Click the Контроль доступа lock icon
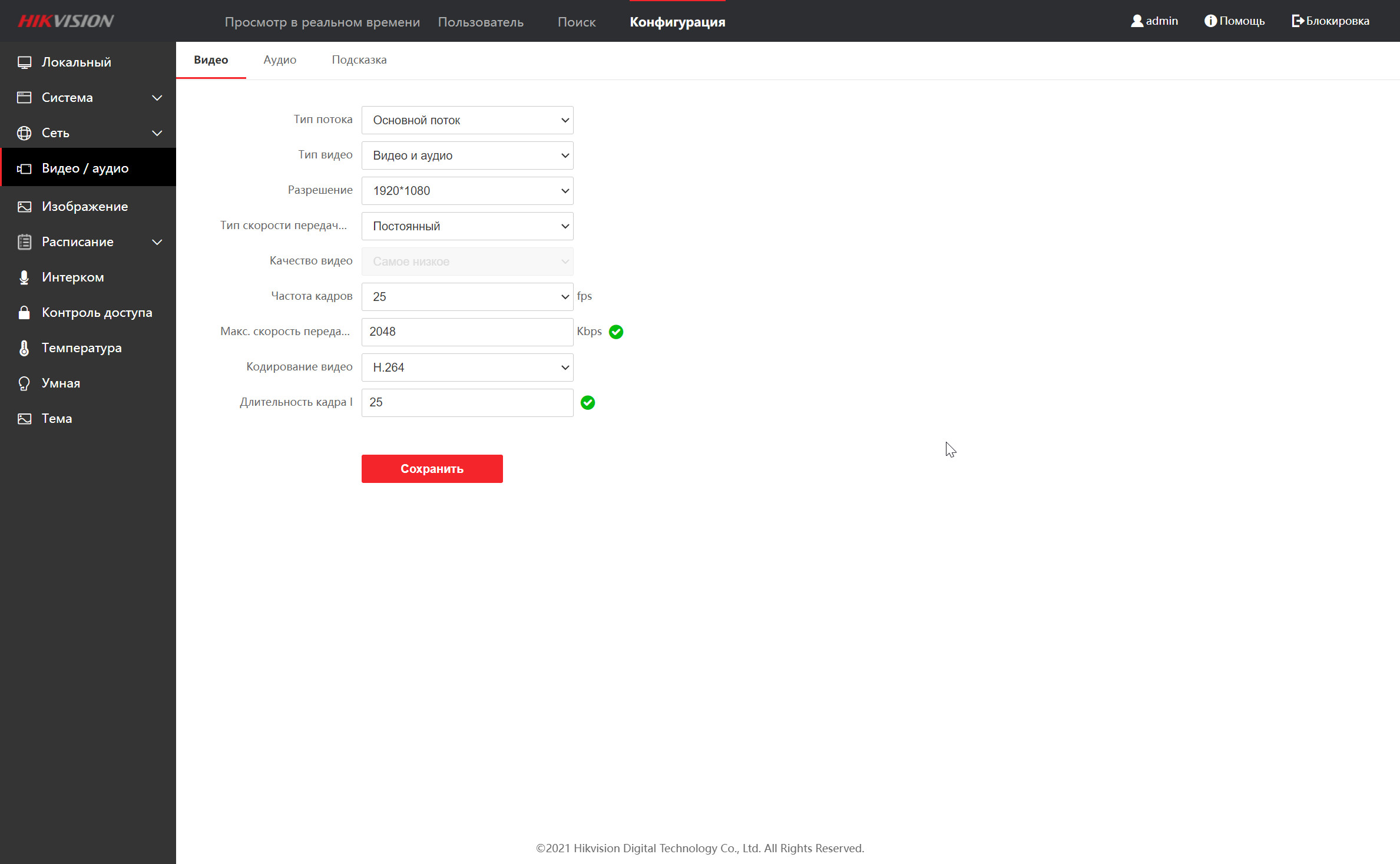 click(24, 313)
